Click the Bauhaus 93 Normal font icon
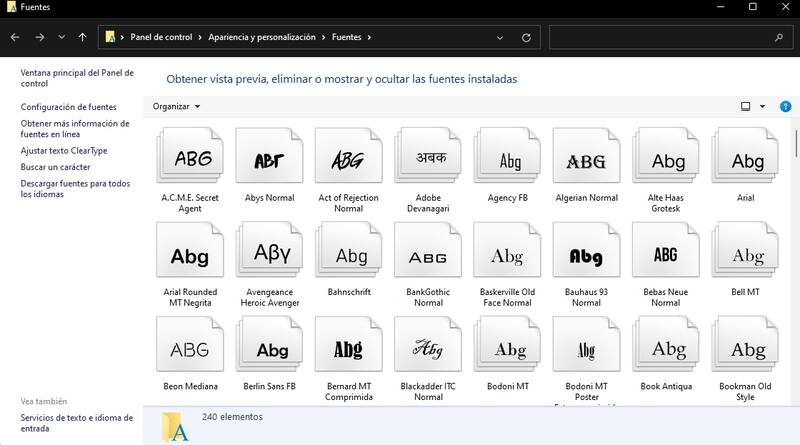The image size is (800, 445). coord(586,256)
